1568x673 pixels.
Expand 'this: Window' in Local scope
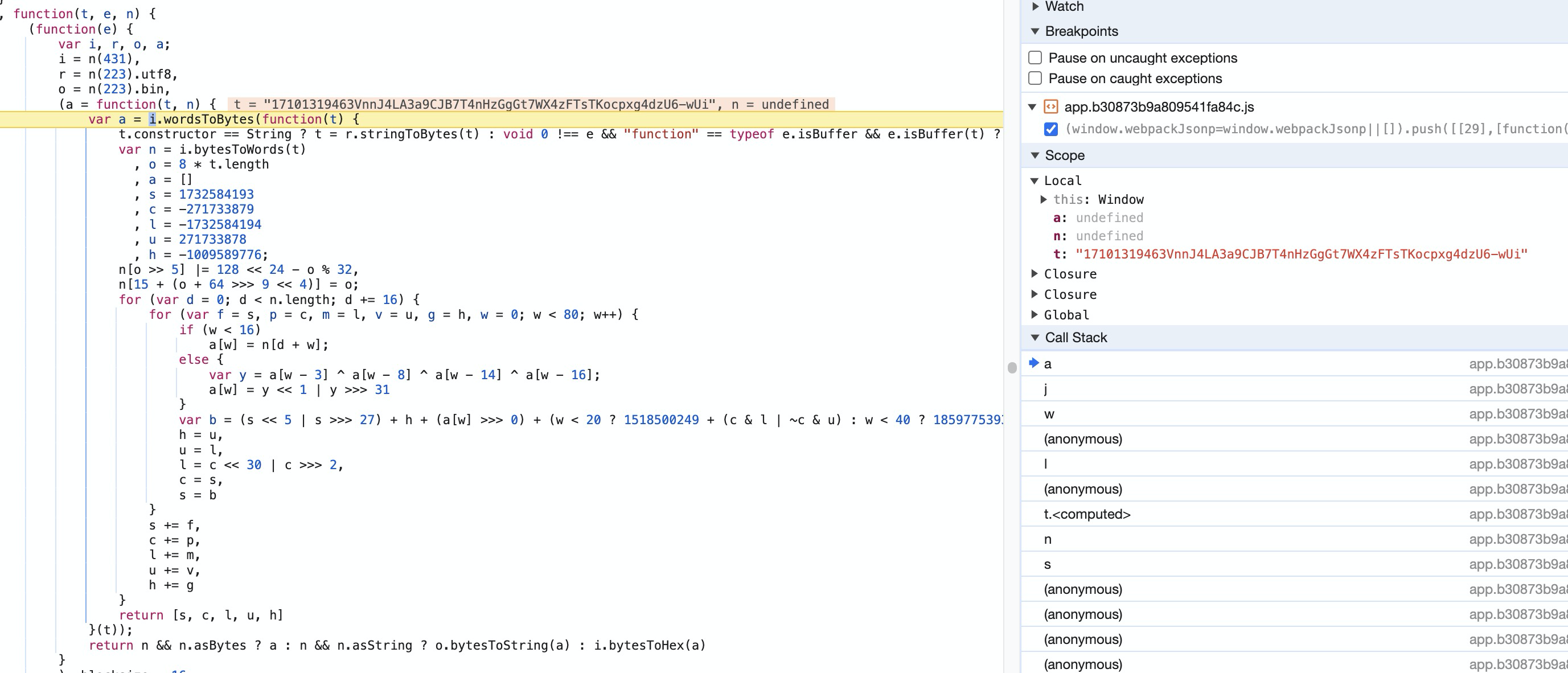tap(1043, 200)
